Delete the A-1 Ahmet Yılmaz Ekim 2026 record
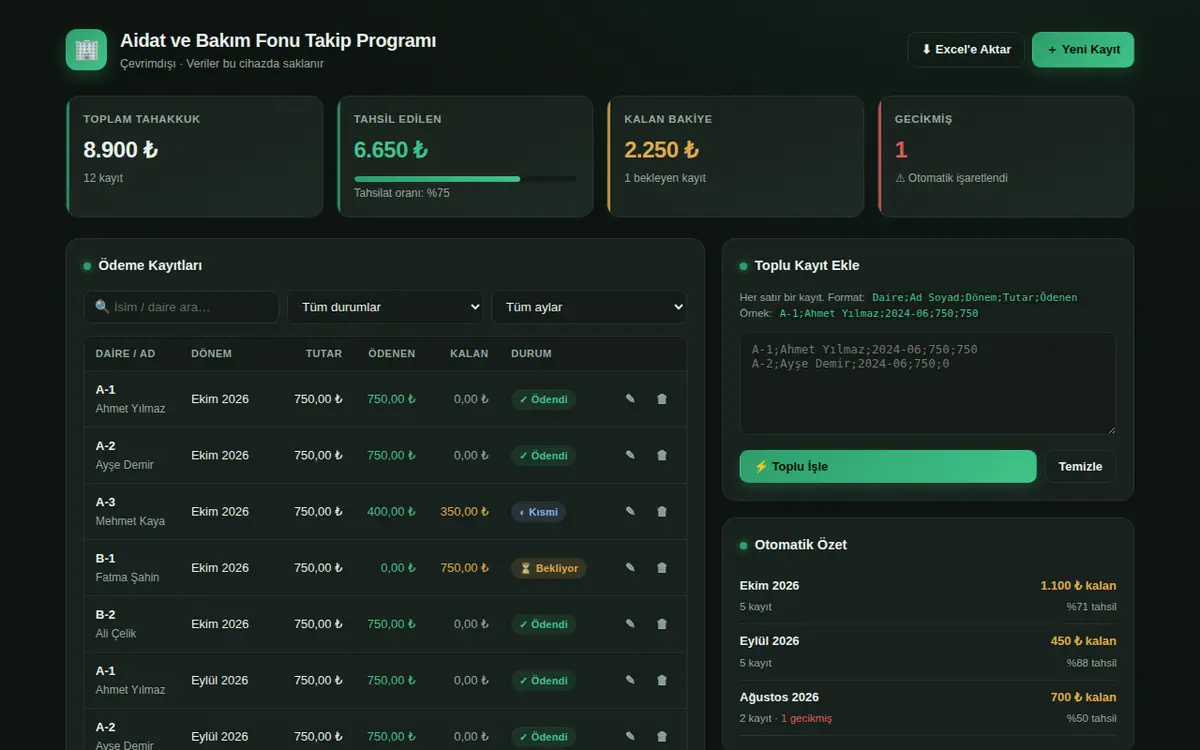Screen dimensions: 1200x750 (x=662, y=399)
